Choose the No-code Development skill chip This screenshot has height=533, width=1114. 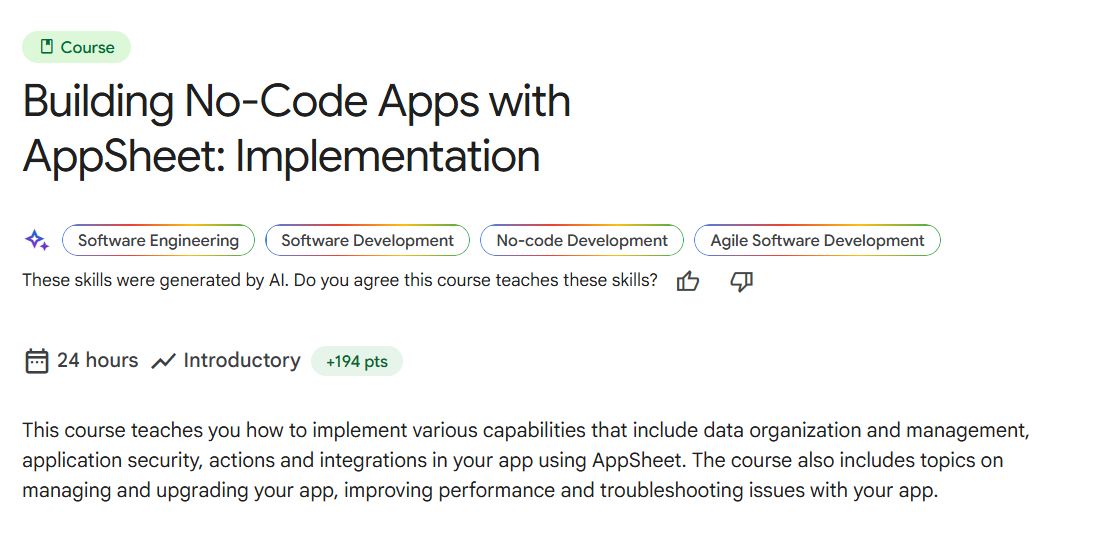click(581, 240)
